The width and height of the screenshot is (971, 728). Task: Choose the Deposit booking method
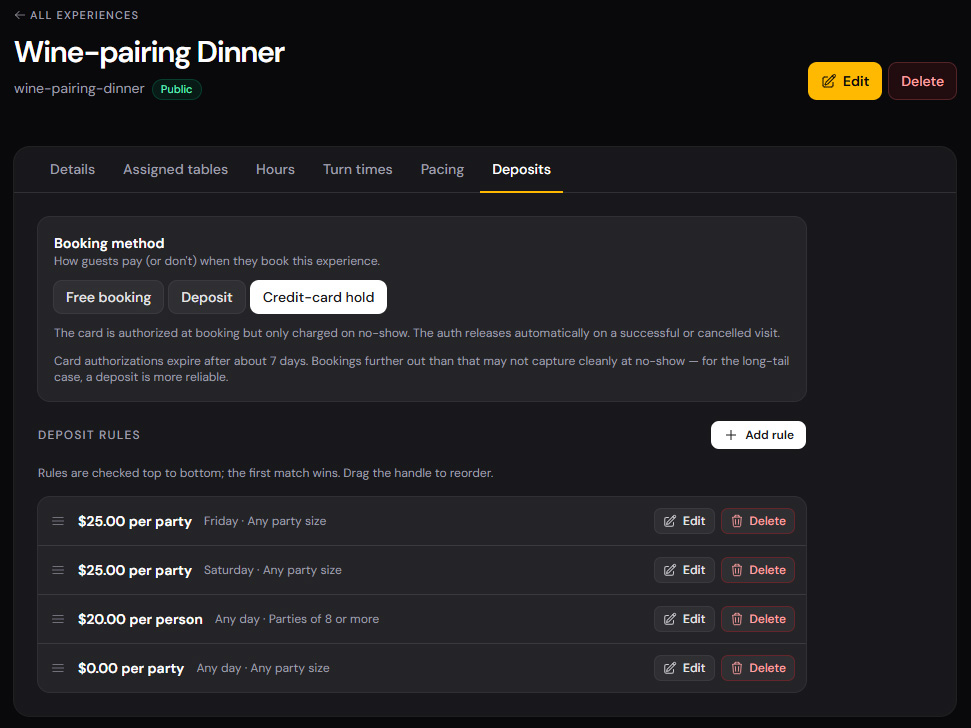(207, 297)
